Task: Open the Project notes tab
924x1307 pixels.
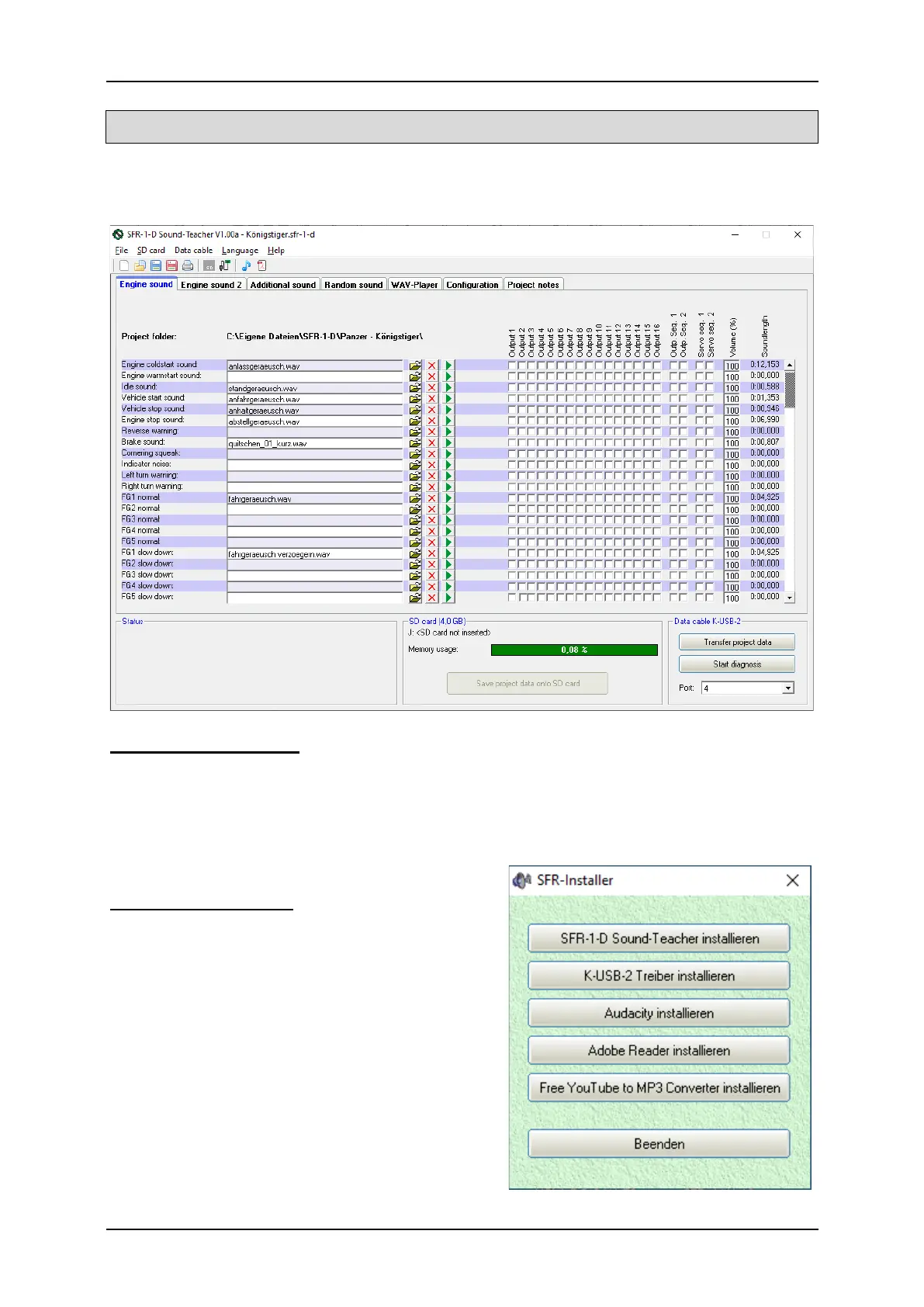Action: click(533, 285)
